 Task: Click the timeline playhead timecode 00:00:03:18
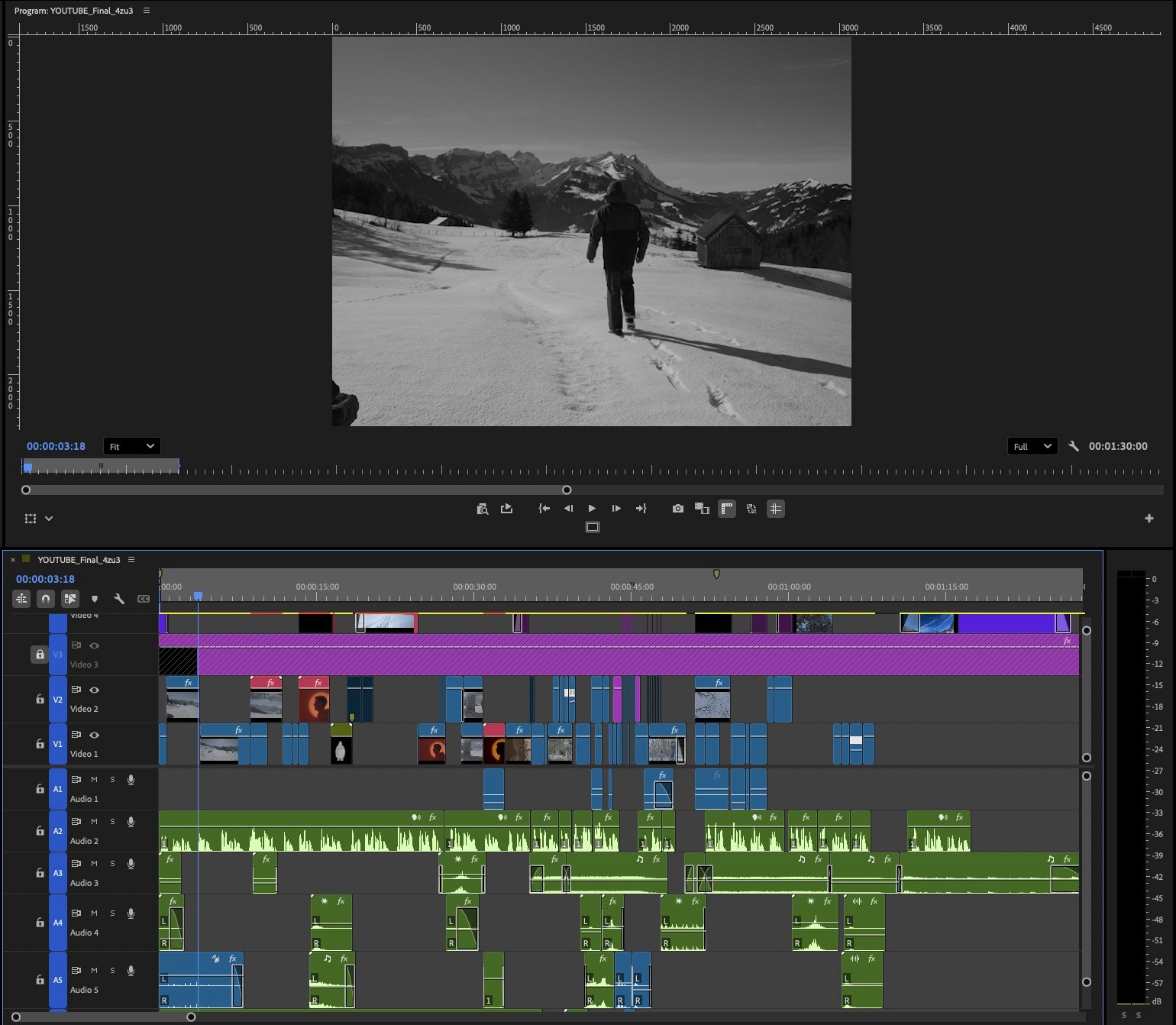45,579
